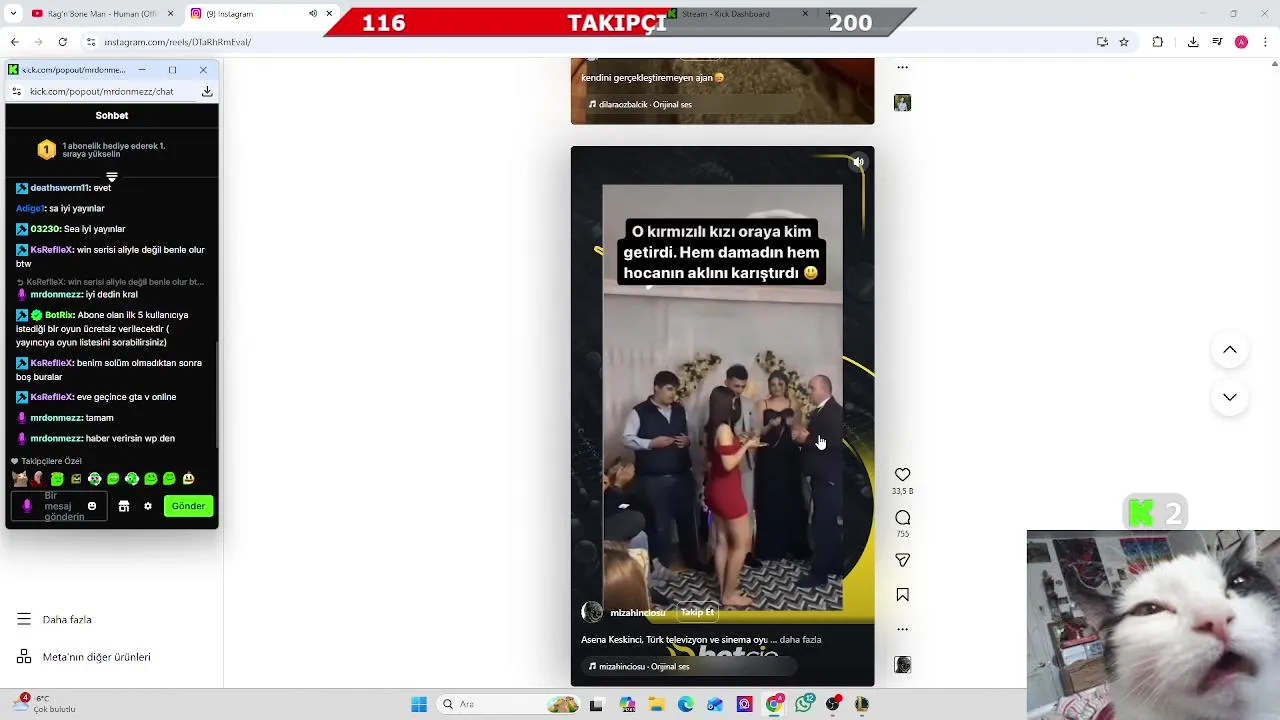Select the cat emote in Takipçilere Özel
This screenshot has width=1280, height=720.
click(19, 479)
